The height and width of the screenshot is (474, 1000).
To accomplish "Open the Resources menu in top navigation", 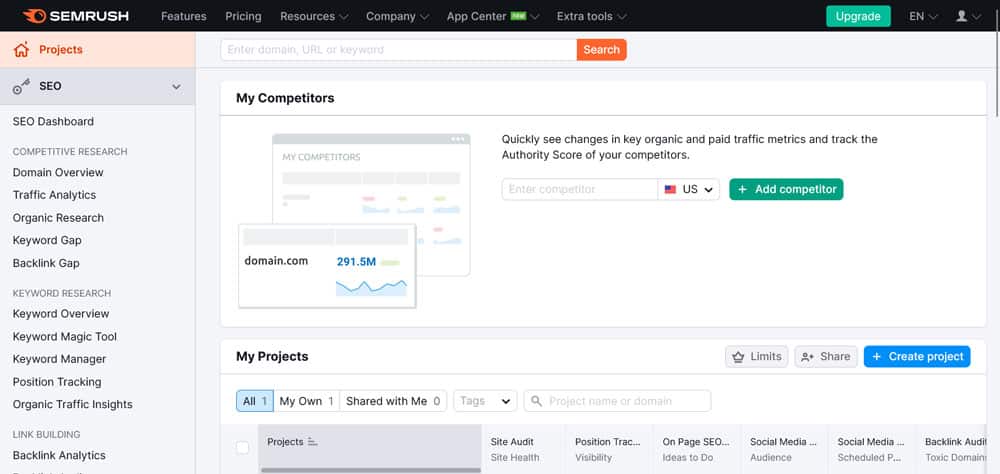I will tap(314, 16).
